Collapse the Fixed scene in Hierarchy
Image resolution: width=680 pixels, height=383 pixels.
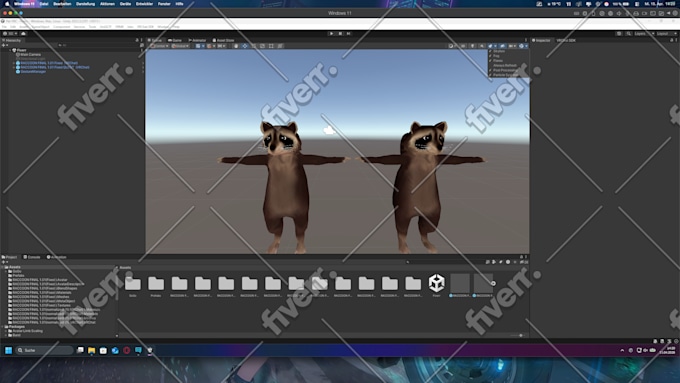click(x=10, y=50)
